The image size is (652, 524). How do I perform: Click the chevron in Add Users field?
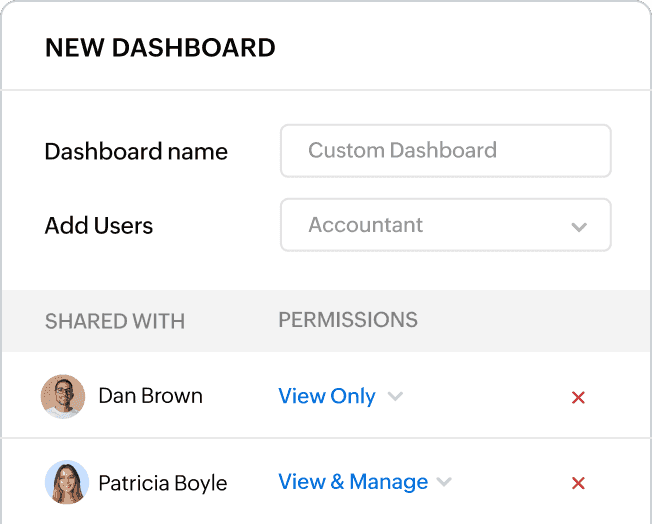[x=579, y=227]
